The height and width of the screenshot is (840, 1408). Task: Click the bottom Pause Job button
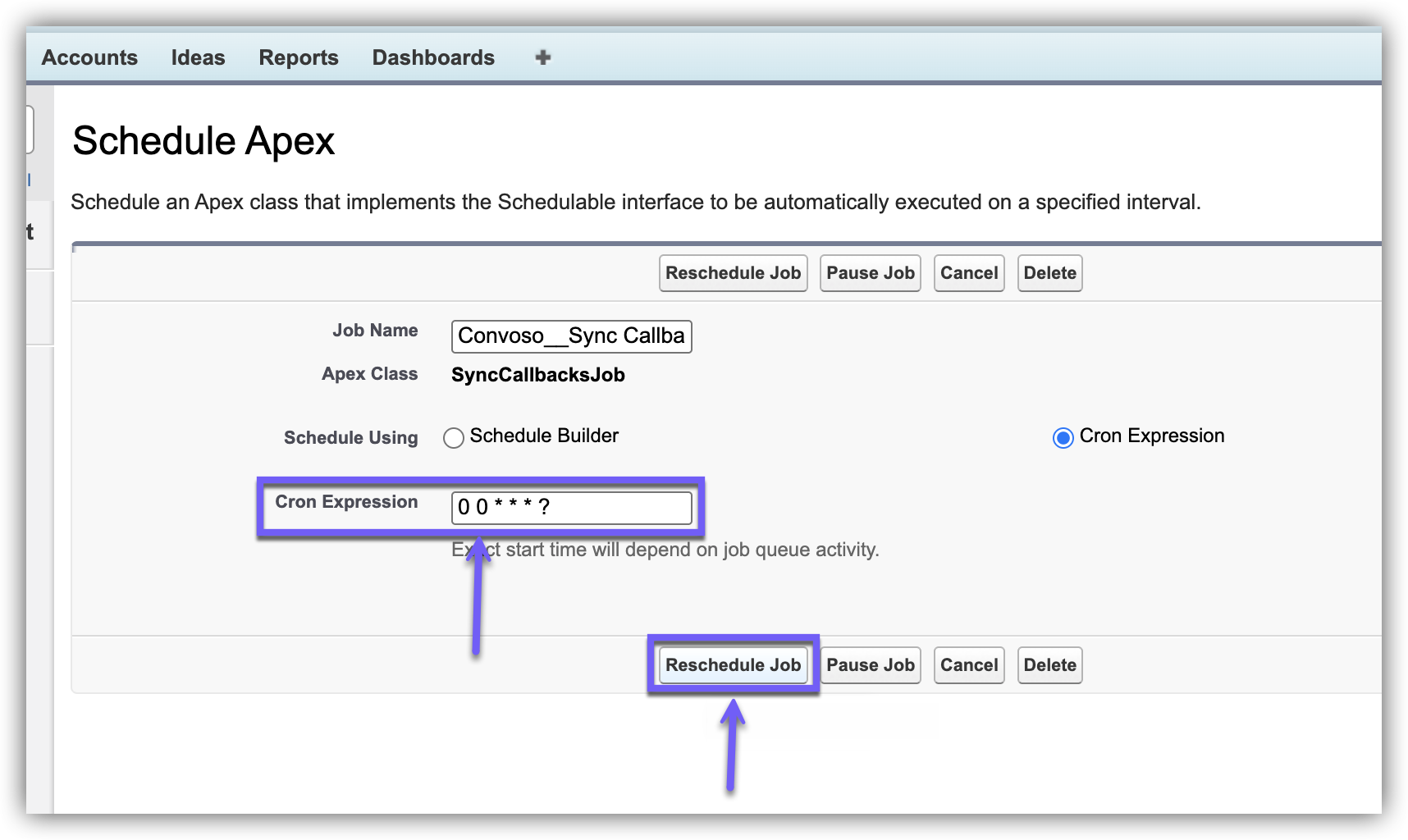pyautogui.click(x=870, y=665)
